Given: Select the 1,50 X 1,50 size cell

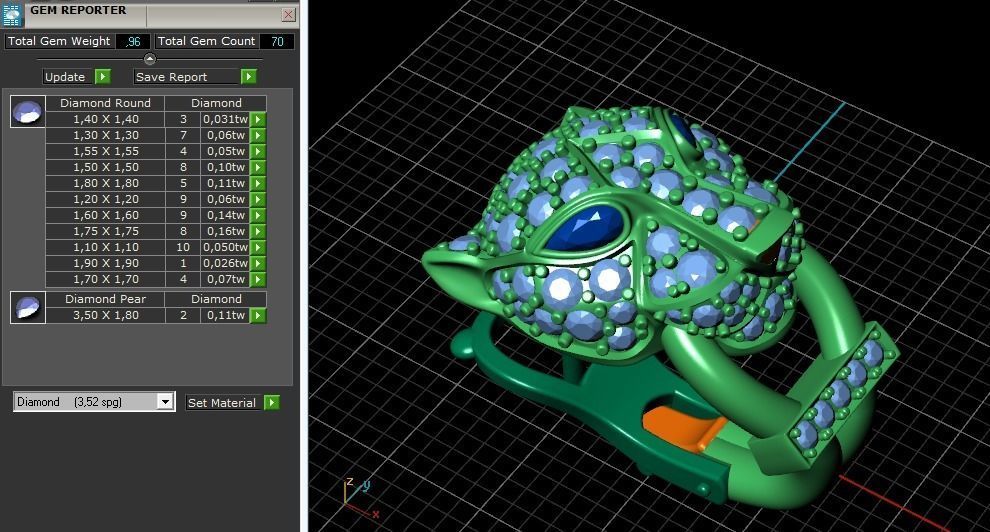Looking at the screenshot, I should click(x=105, y=167).
